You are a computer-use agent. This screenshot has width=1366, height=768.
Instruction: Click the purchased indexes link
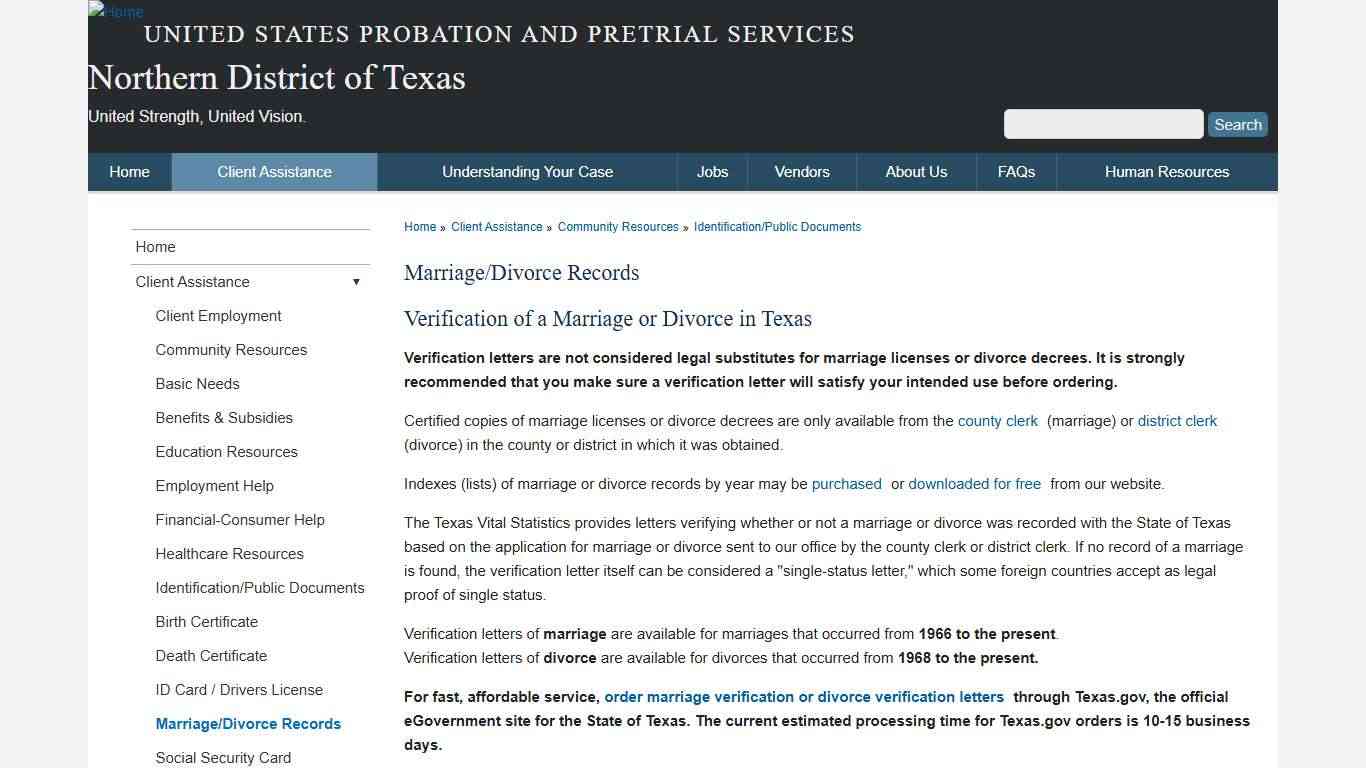(846, 484)
